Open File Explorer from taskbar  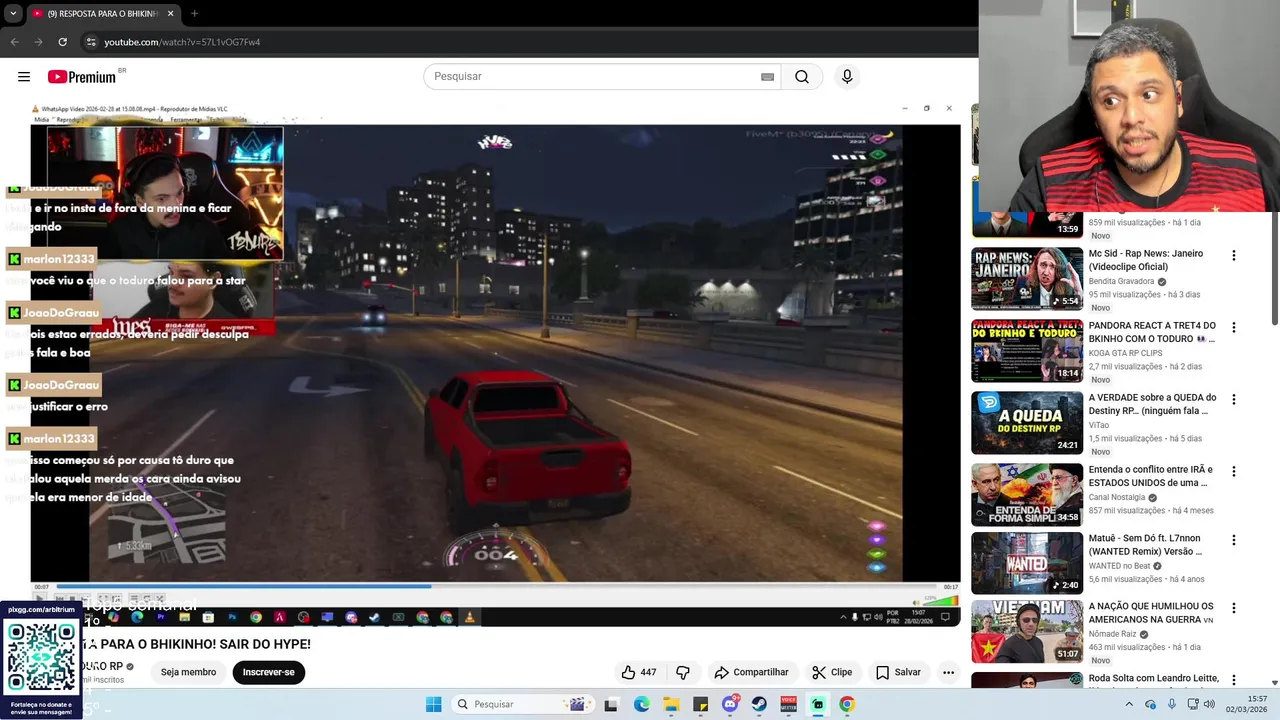671,704
